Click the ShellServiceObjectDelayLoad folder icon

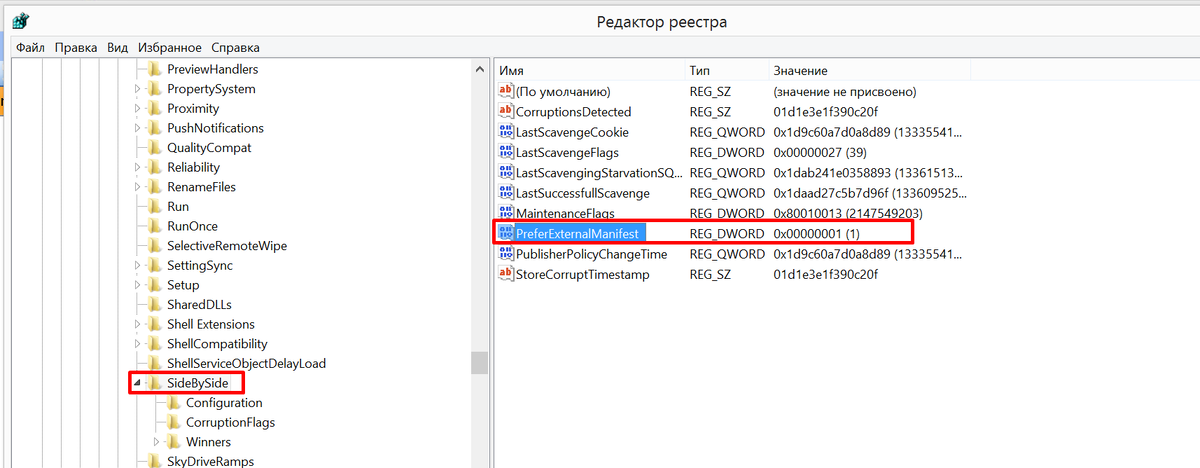point(155,364)
